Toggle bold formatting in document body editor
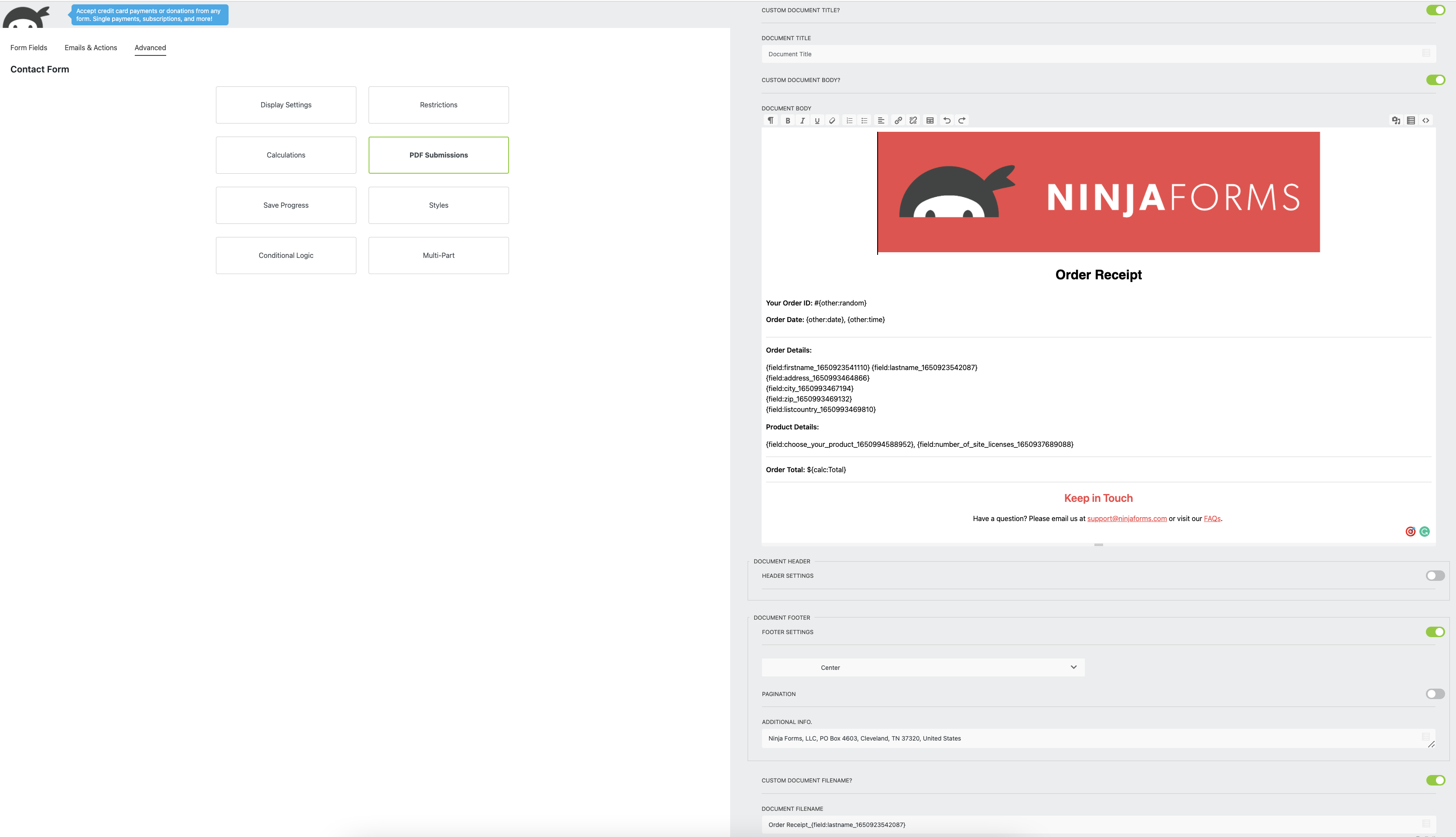Viewport: 1456px width, 837px height. (788, 120)
